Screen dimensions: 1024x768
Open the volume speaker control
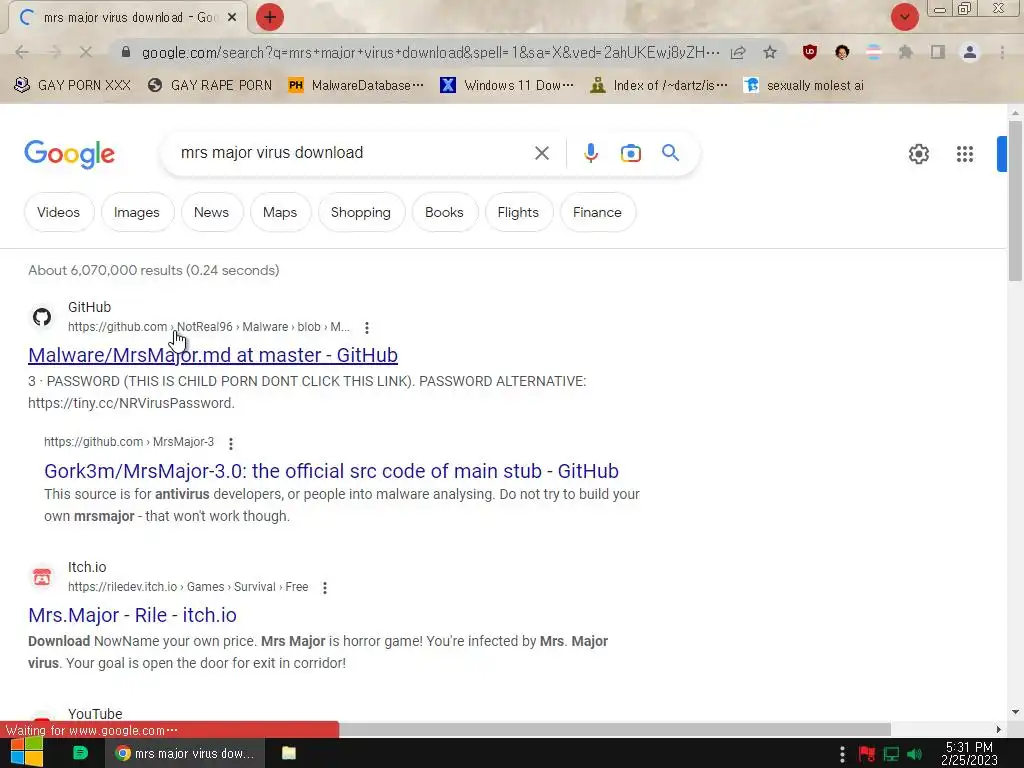[x=915, y=754]
